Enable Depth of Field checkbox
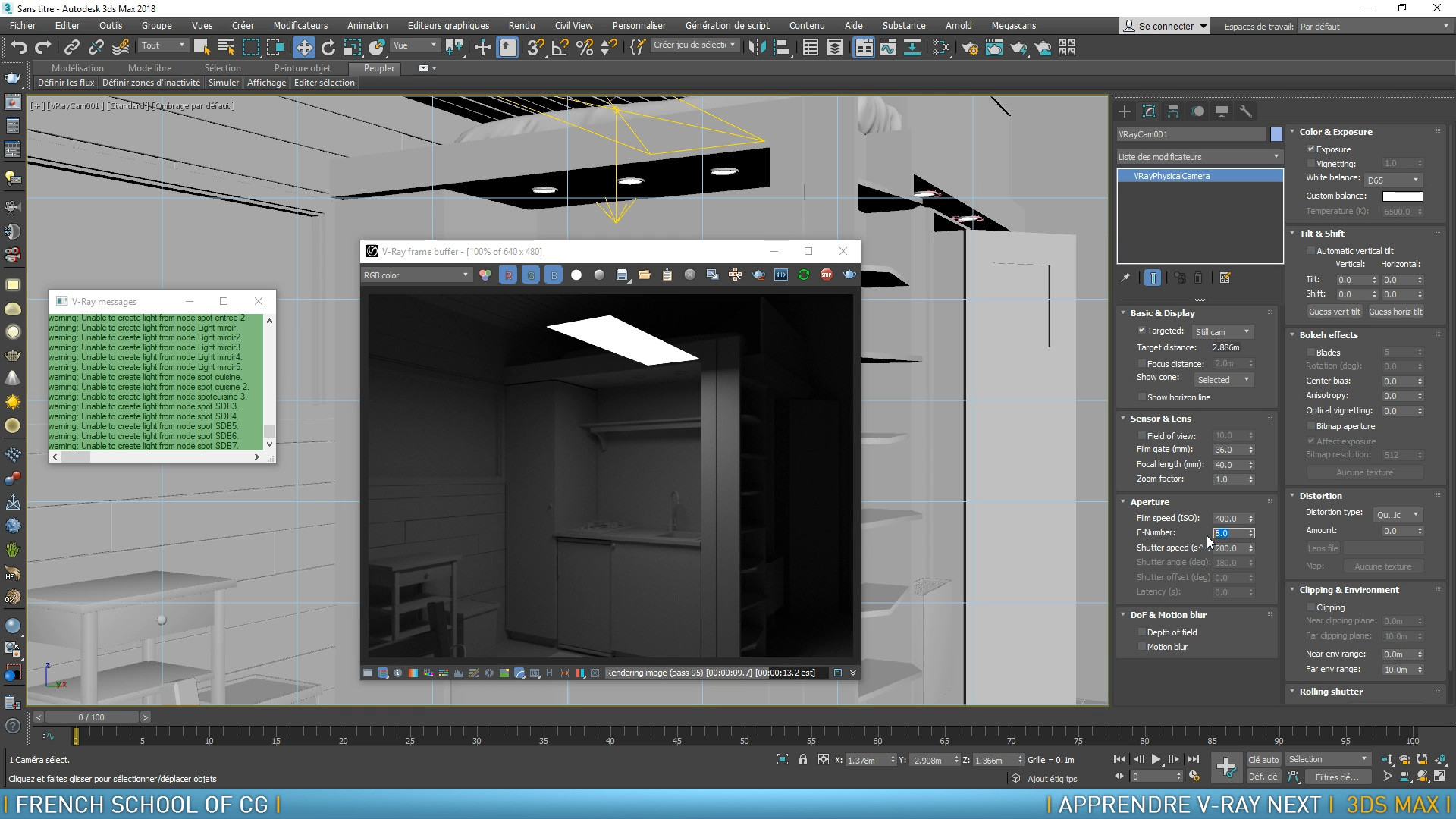 [1141, 632]
